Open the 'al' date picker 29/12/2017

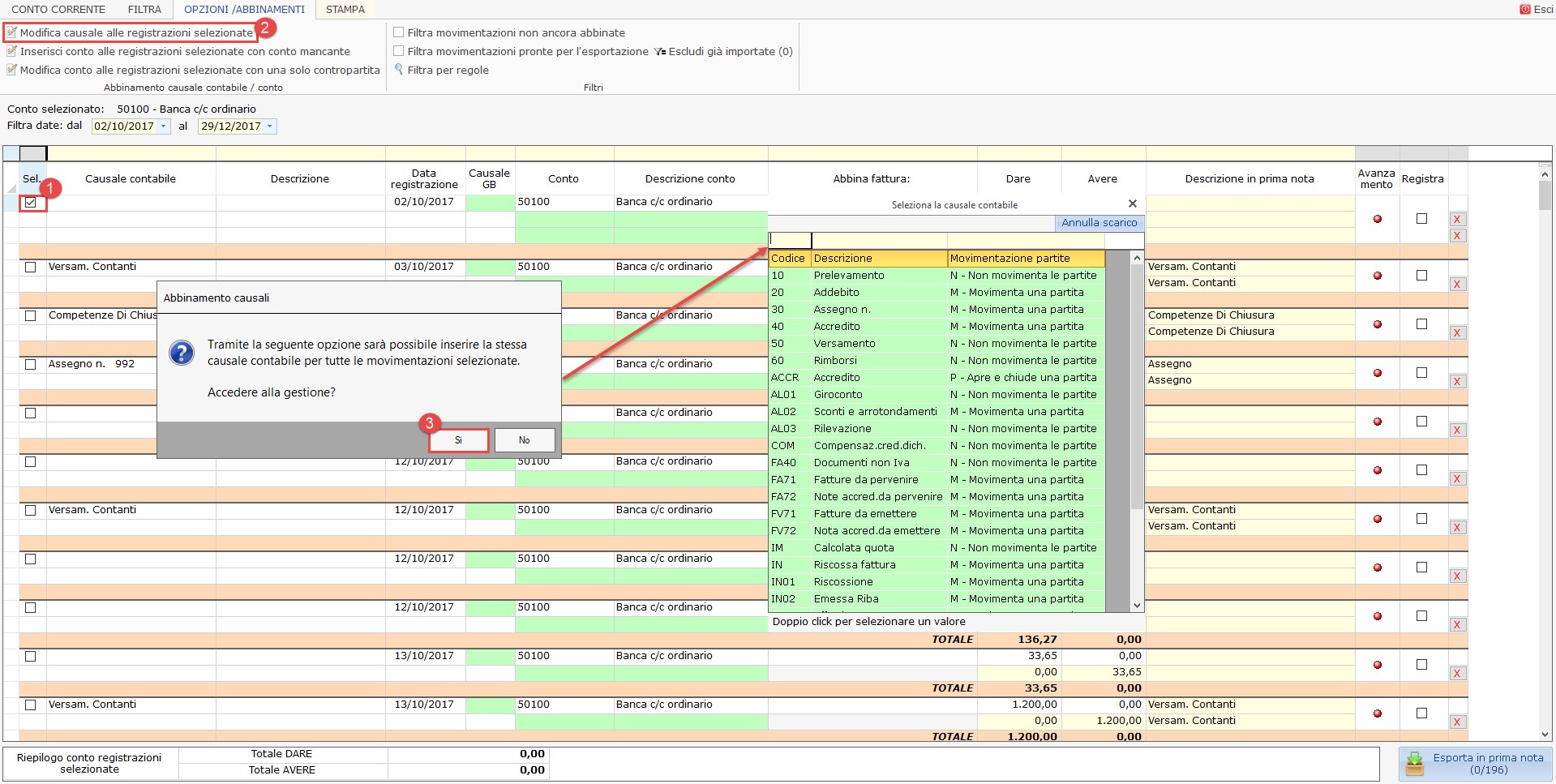pos(270,126)
